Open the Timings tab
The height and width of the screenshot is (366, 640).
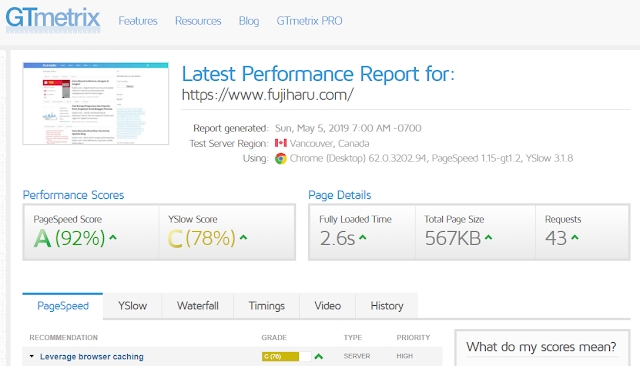click(267, 306)
